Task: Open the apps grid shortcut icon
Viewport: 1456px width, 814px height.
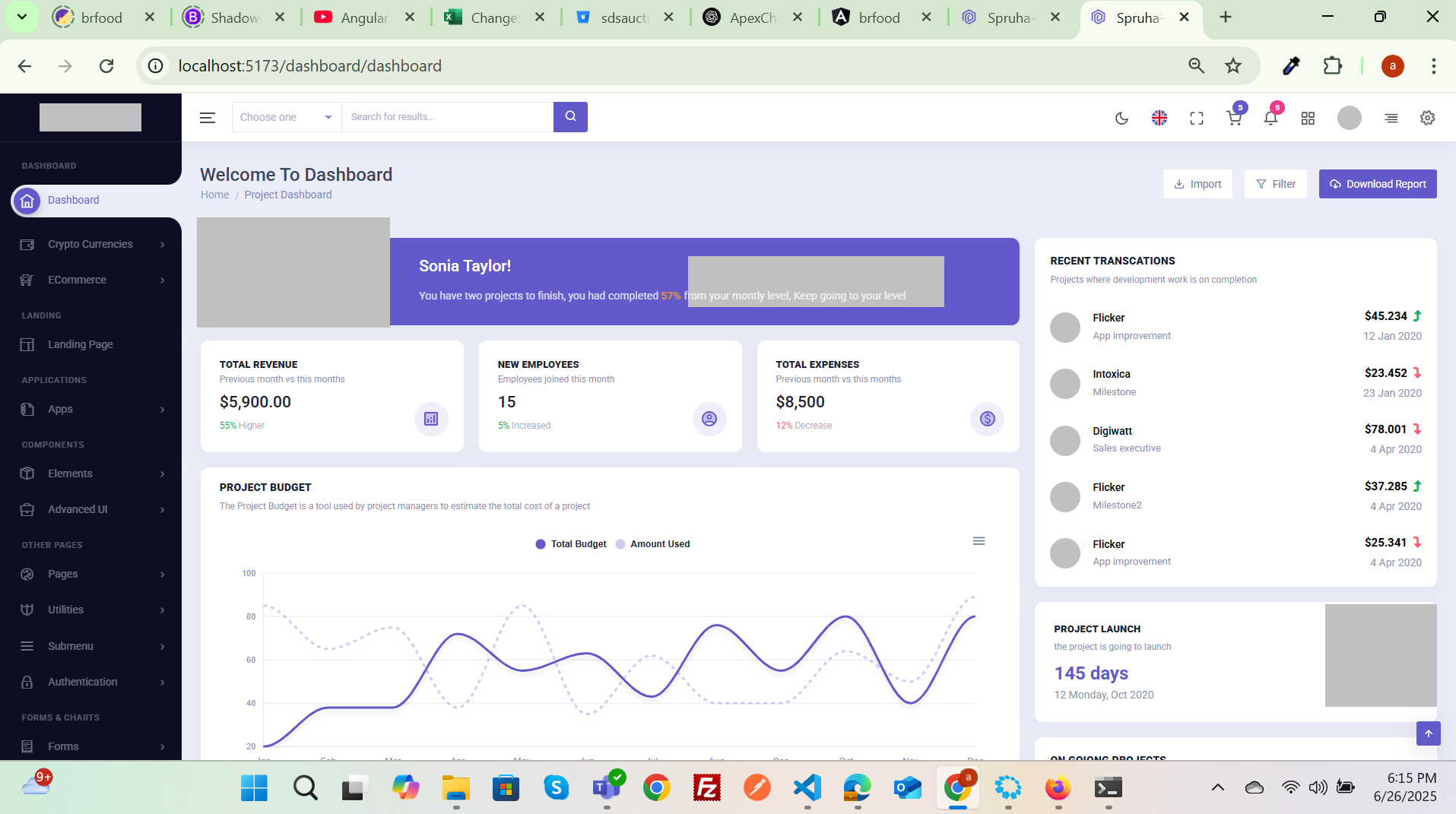Action: pyautogui.click(x=1308, y=118)
